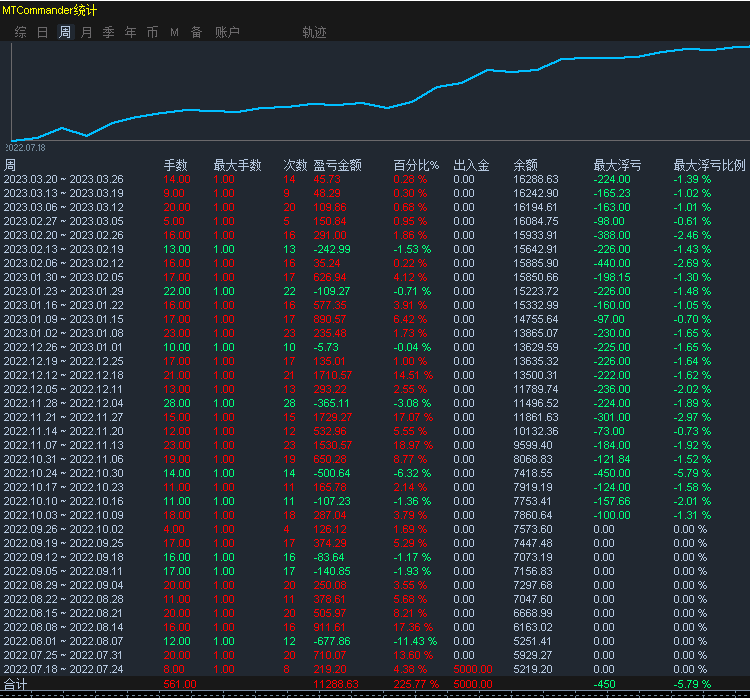Click the 最大浮亏比例 column header
This screenshot has width=750, height=699.
(x=709, y=166)
